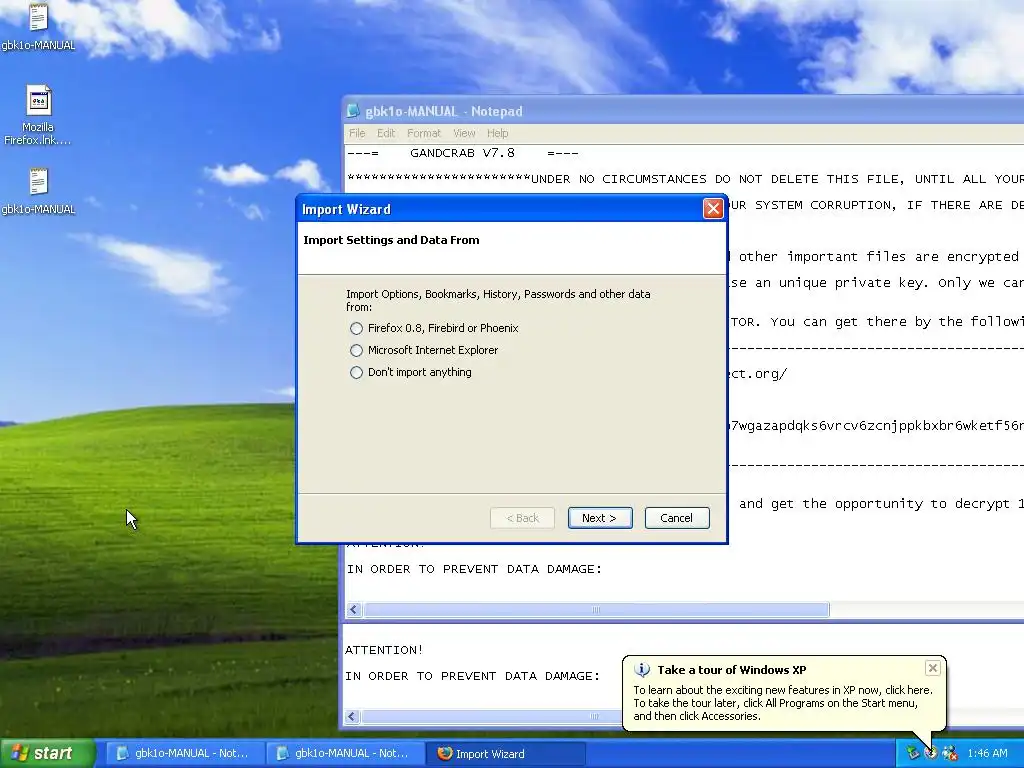Click the rightmost system tray icon
Viewport: 1024px width, 768px height.
click(950, 753)
